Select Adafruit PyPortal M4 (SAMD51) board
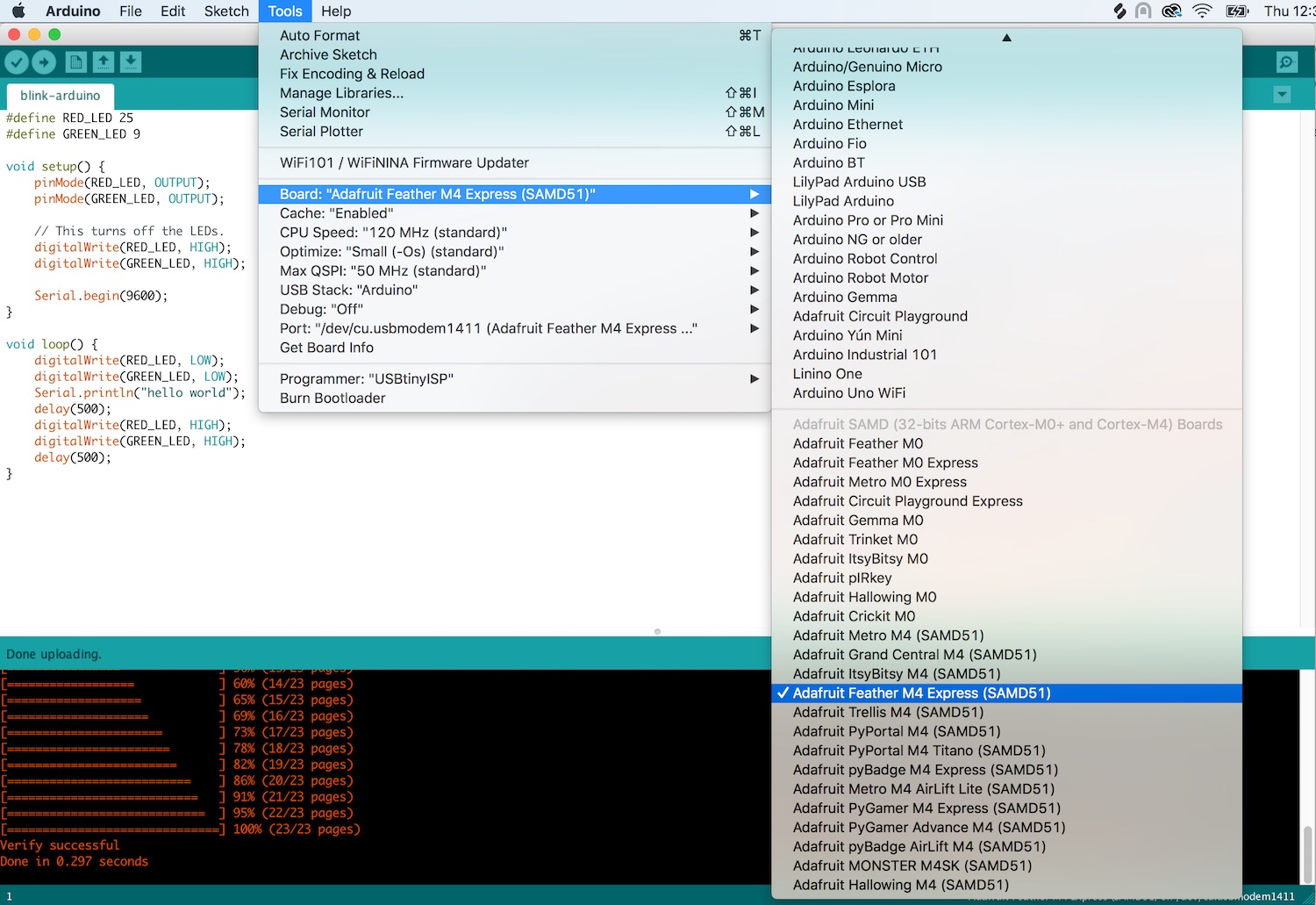The image size is (1316, 905). pyautogui.click(x=1007, y=732)
